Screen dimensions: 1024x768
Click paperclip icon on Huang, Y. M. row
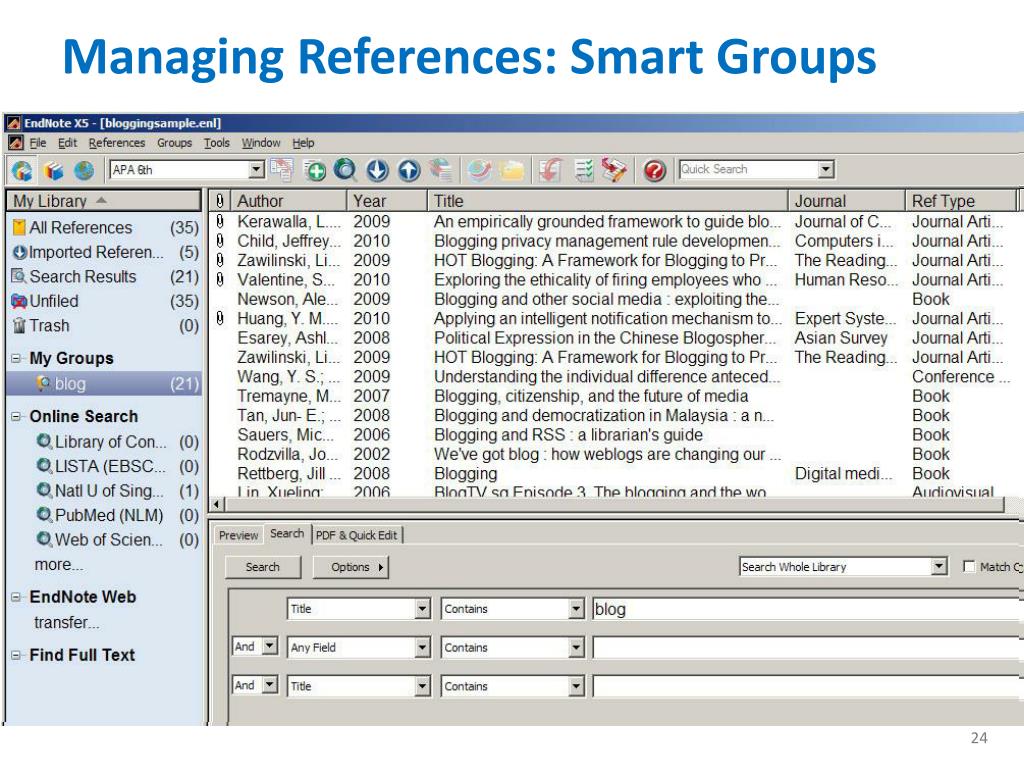click(220, 318)
